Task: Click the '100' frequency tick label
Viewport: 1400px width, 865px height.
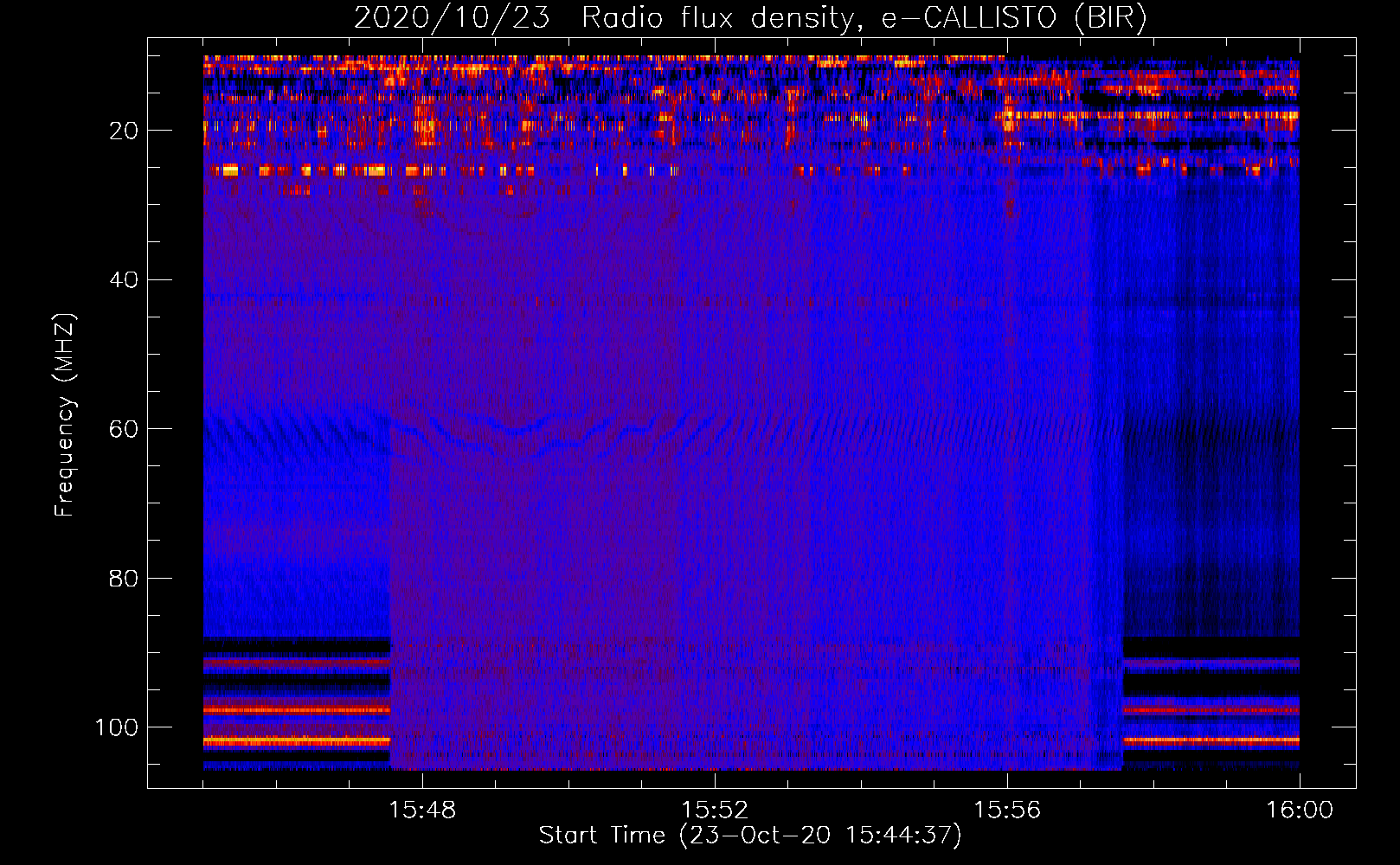Action: click(117, 727)
